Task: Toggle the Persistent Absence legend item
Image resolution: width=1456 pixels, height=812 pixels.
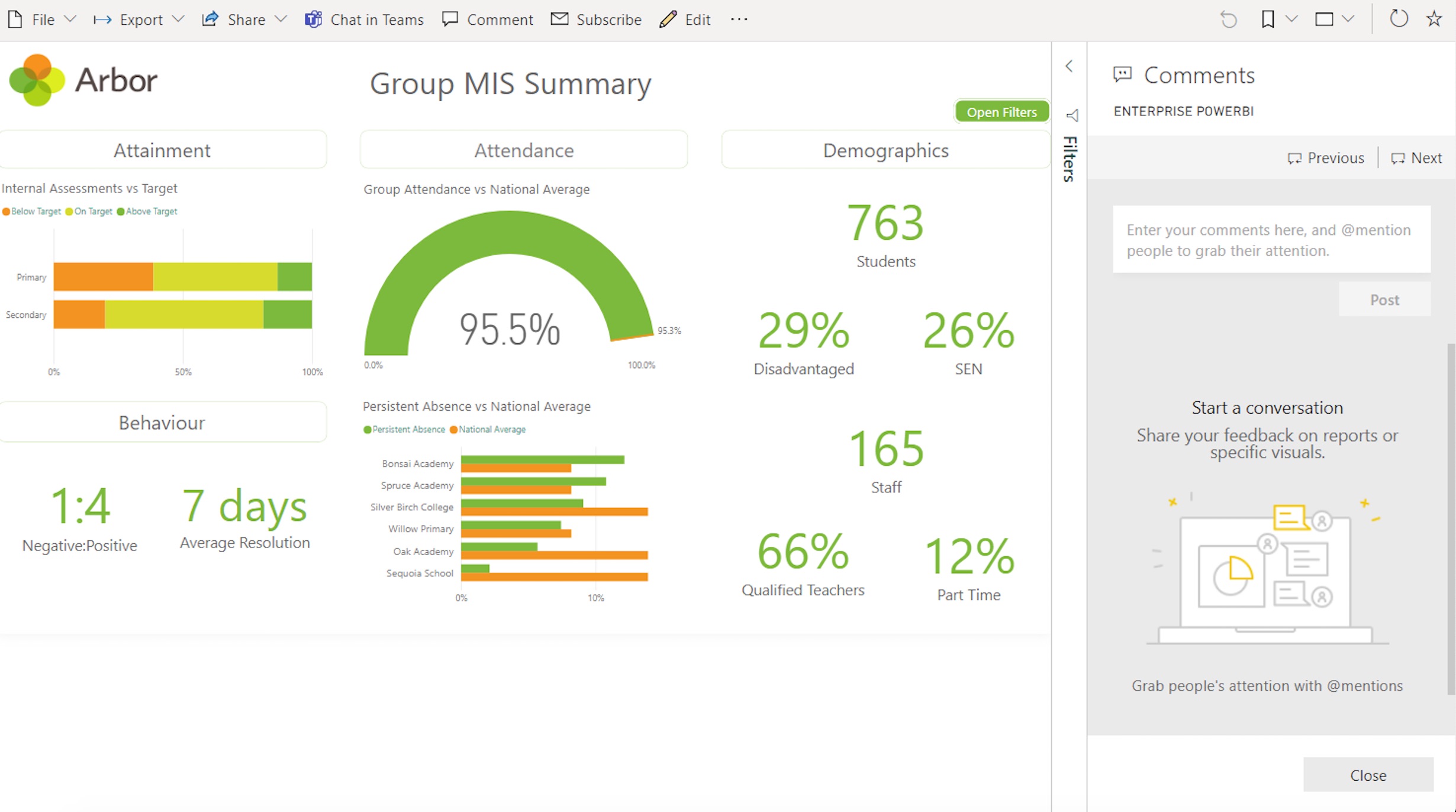Action: click(x=404, y=429)
